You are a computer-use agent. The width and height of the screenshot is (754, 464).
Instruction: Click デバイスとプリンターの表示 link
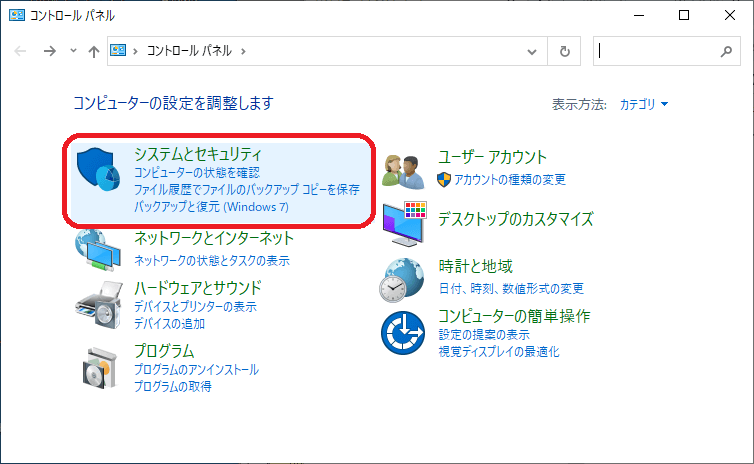[195, 307]
